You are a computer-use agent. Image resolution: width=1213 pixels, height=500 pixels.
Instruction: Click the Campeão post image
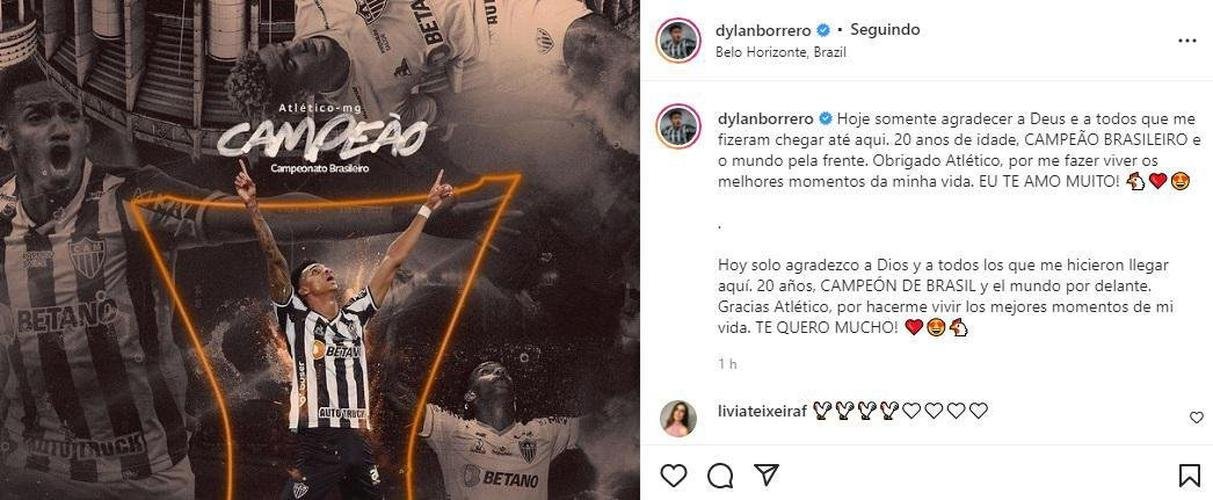[x=320, y=250]
